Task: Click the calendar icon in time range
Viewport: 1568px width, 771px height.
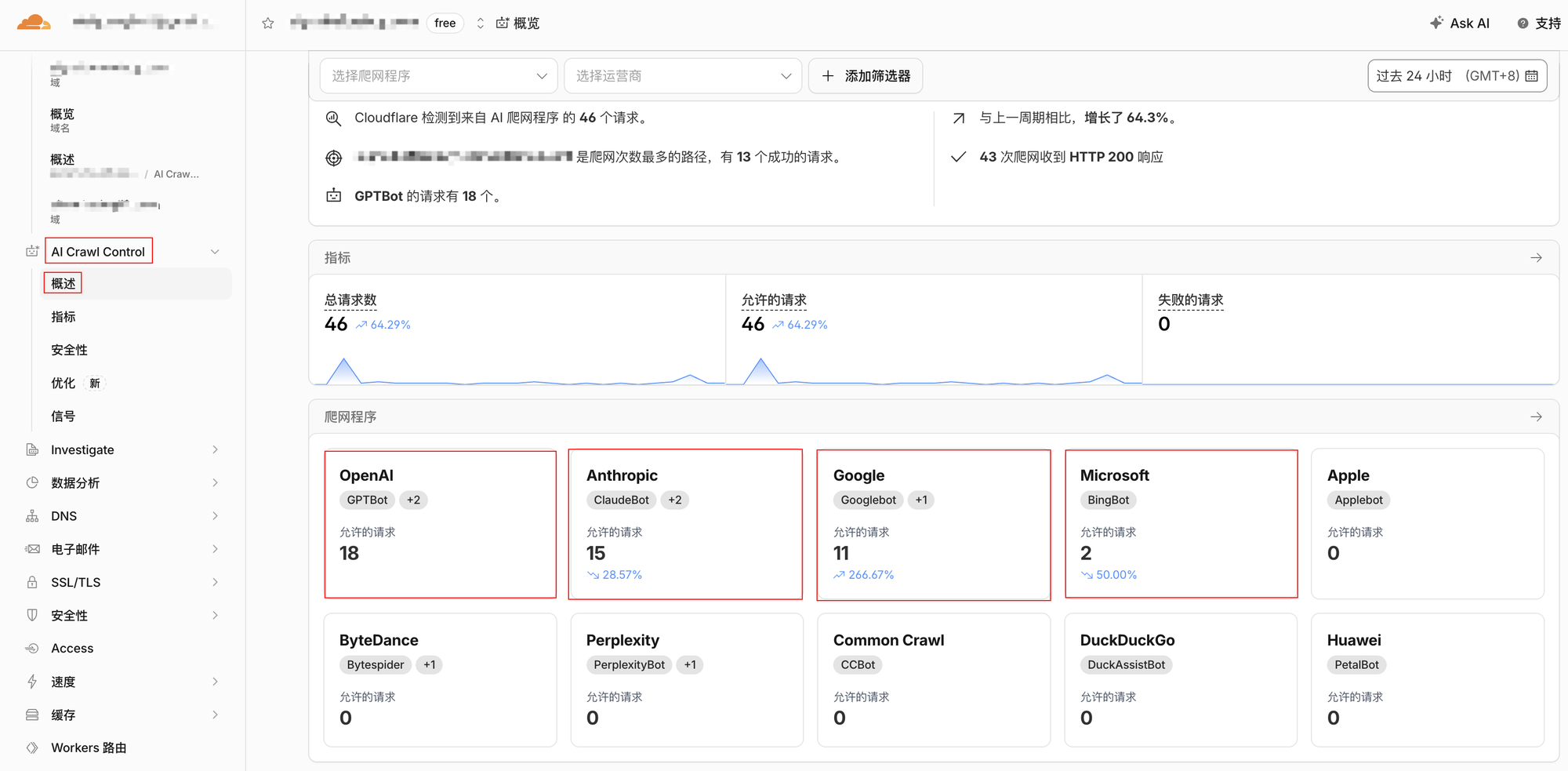Action: coord(1531,76)
